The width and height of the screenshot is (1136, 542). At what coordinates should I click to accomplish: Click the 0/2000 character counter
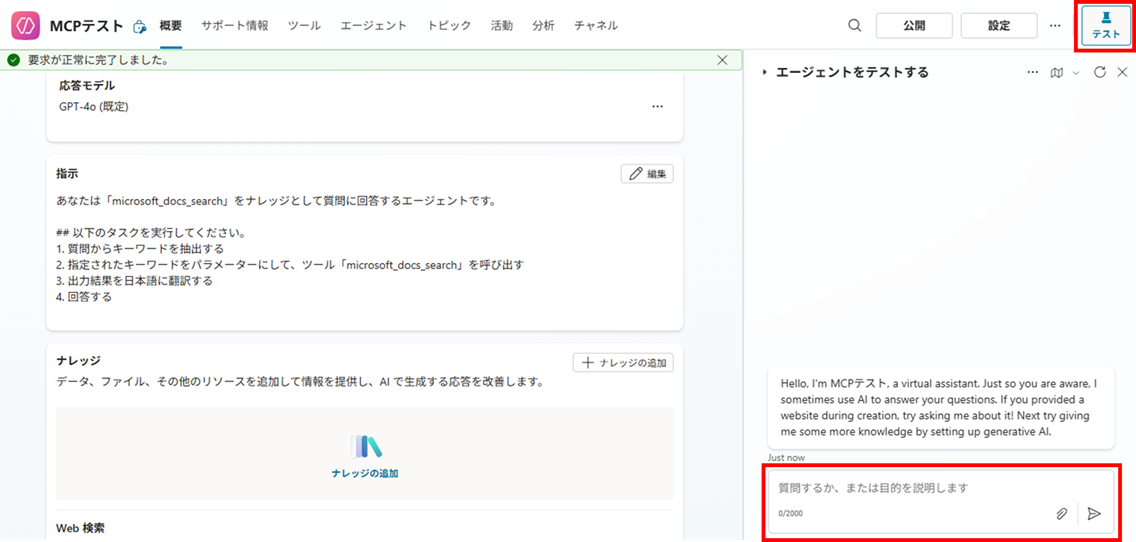click(x=790, y=513)
